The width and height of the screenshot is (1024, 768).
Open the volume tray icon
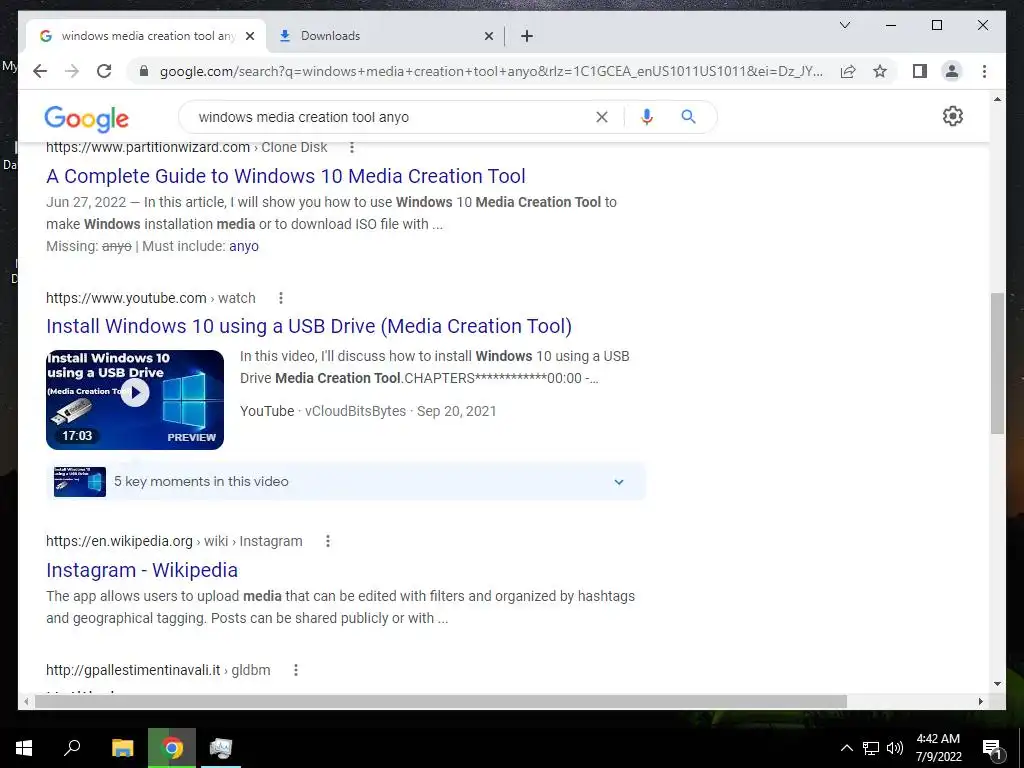tap(895, 748)
